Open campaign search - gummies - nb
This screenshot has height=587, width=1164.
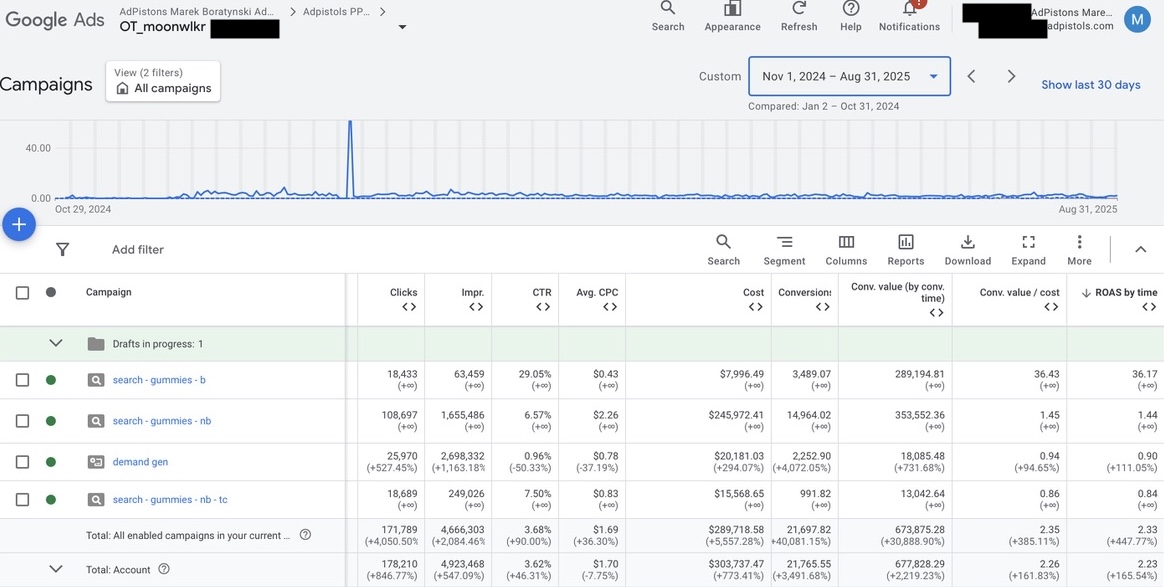(x=162, y=421)
